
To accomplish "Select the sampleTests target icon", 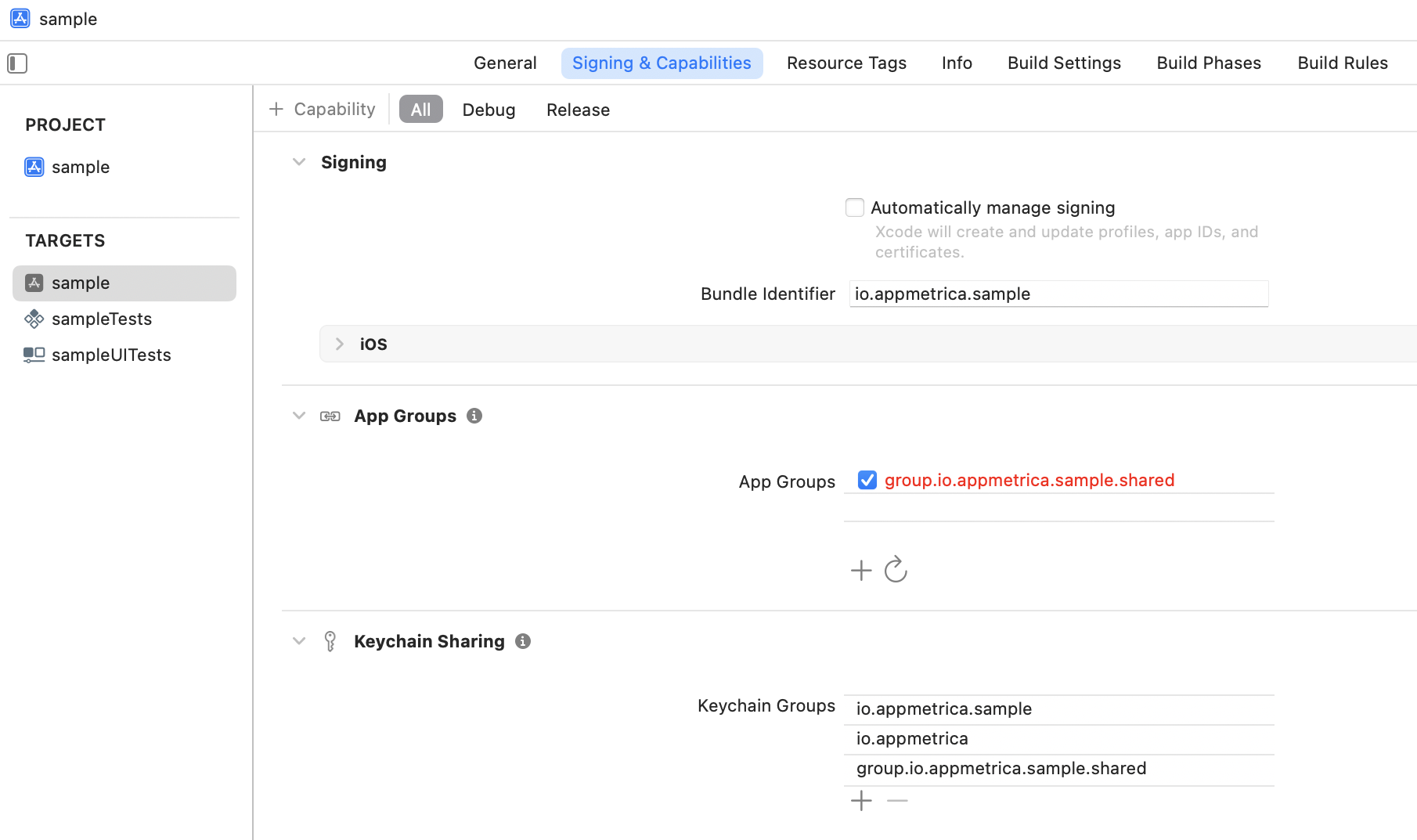I will click(34, 319).
